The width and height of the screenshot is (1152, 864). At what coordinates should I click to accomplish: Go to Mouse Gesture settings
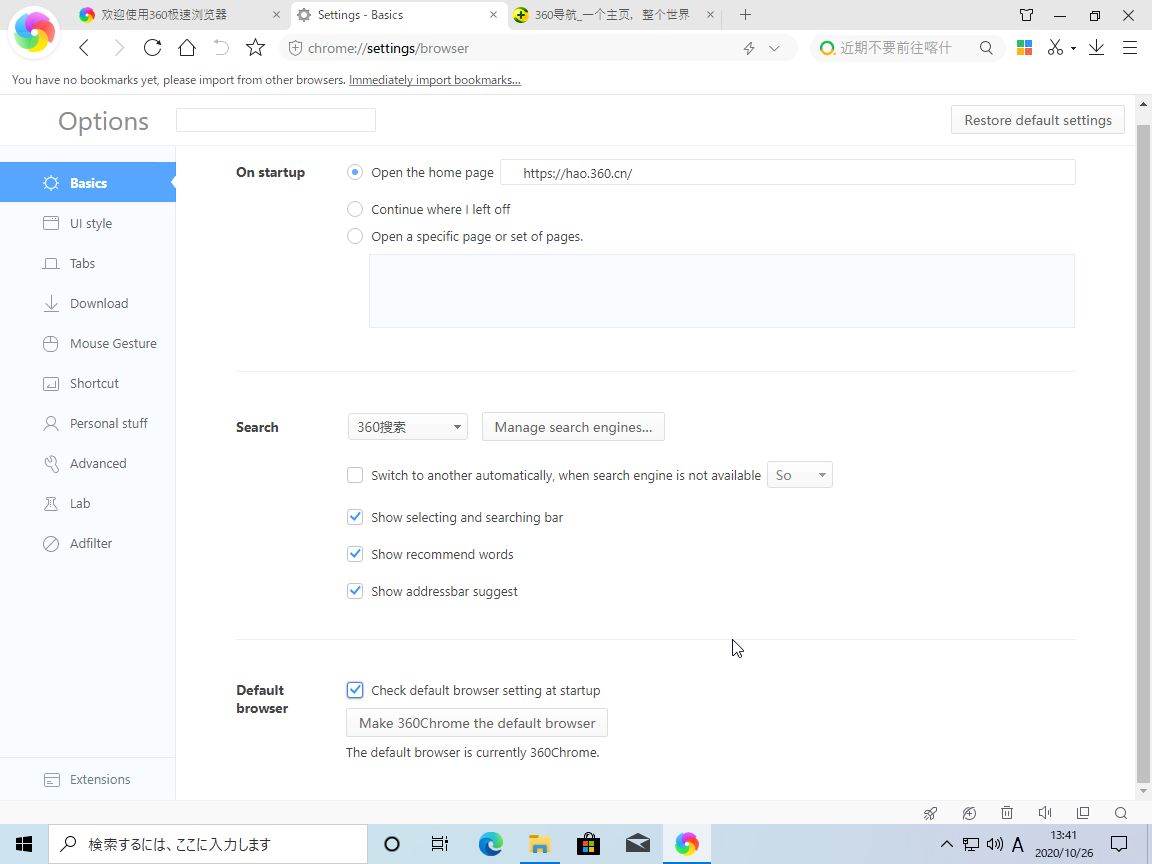(112, 343)
